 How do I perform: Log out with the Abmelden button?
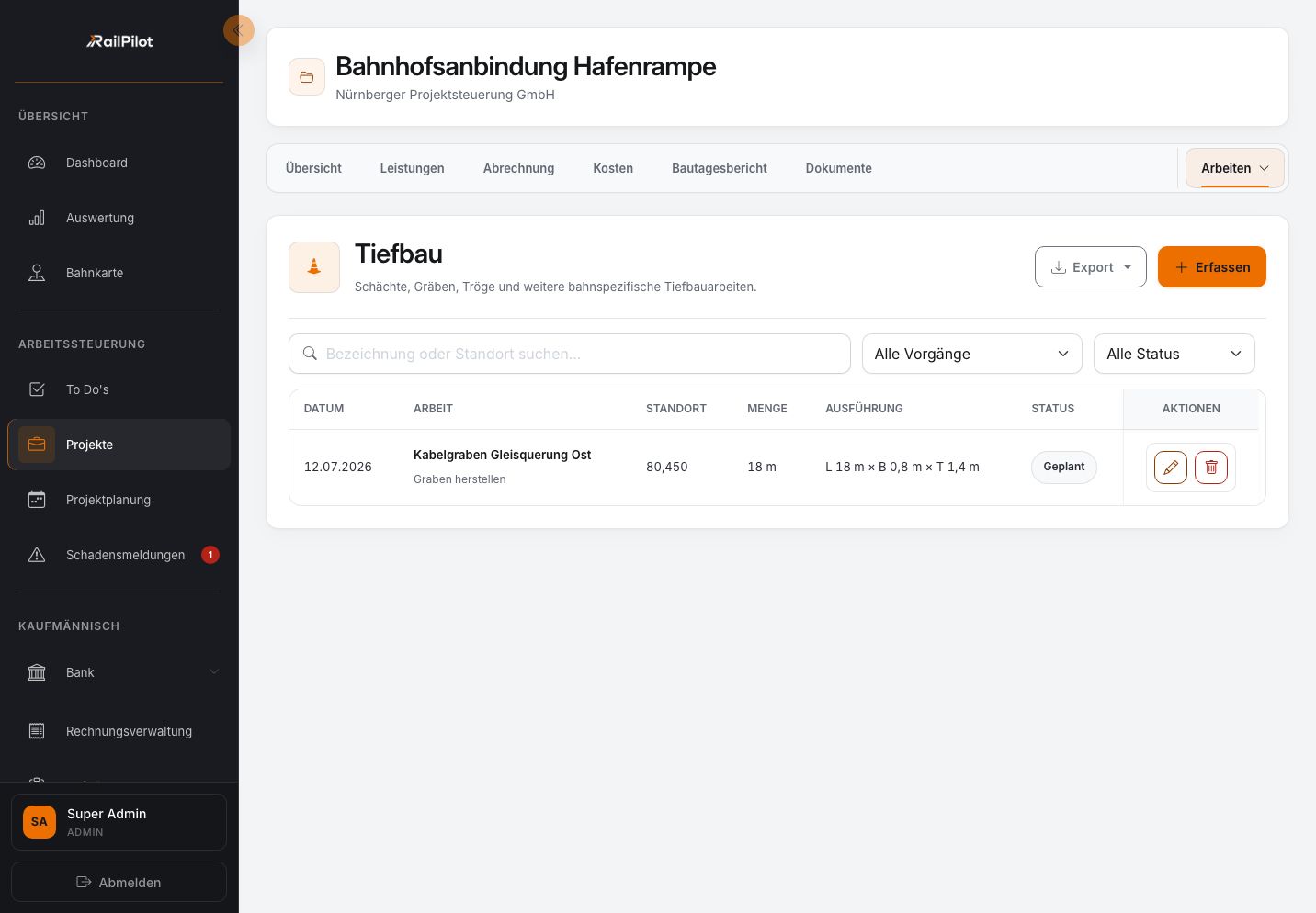[x=119, y=882]
